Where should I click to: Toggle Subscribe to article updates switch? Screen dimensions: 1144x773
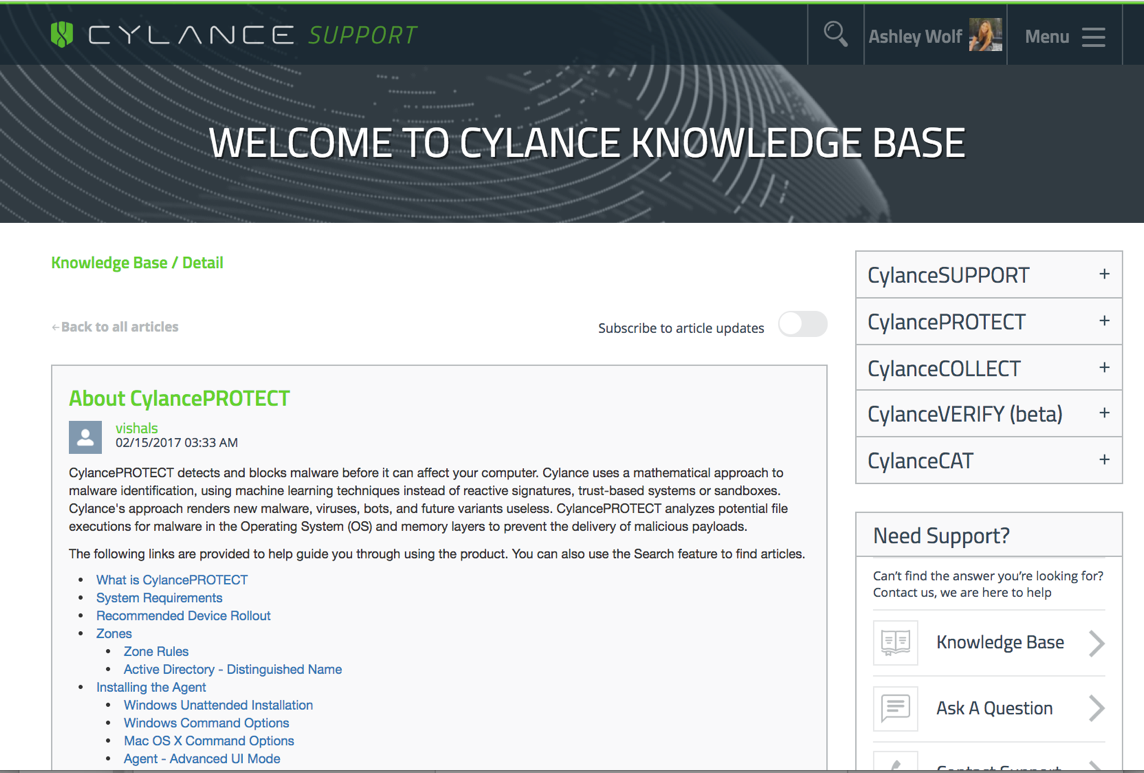[x=803, y=324]
